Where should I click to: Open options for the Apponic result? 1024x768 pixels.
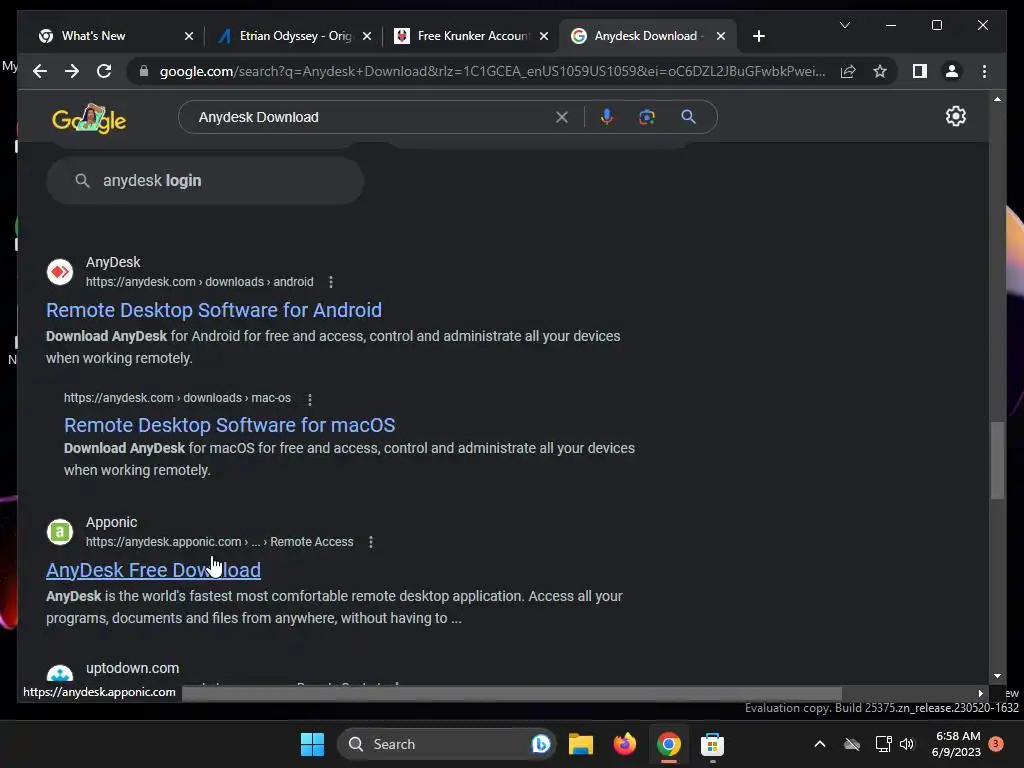[x=370, y=541]
